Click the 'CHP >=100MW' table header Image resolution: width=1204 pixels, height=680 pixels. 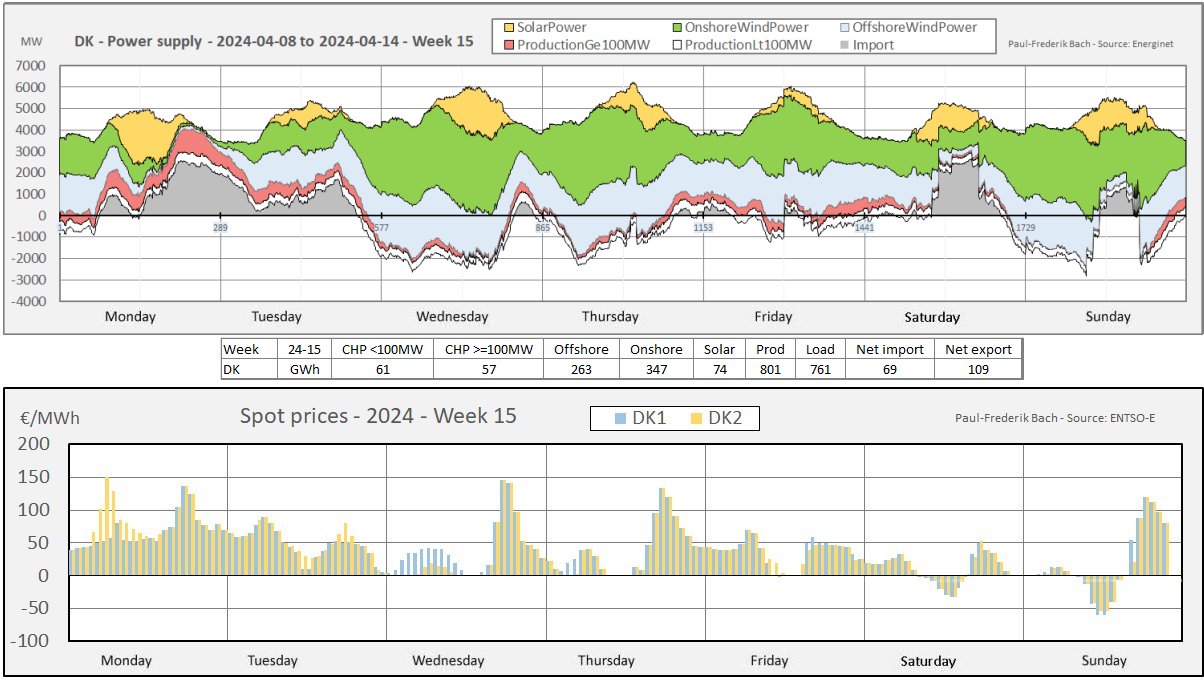pos(488,350)
